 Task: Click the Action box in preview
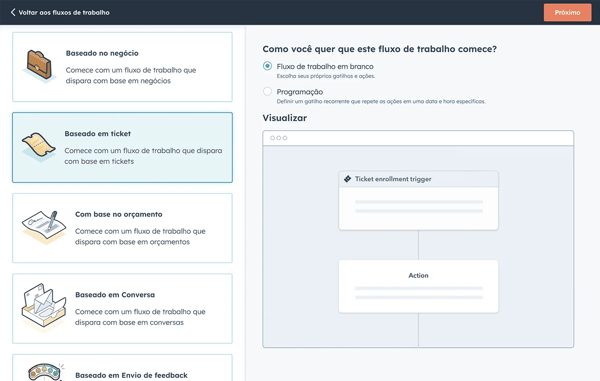pos(418,287)
